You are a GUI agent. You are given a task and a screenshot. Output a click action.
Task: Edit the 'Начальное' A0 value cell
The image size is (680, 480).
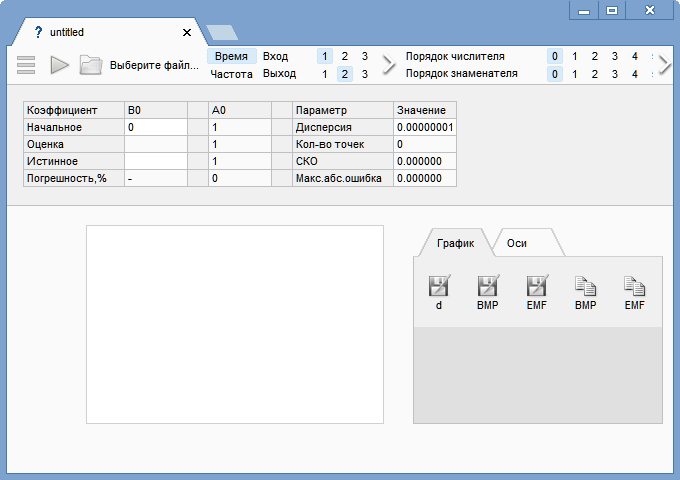240,127
